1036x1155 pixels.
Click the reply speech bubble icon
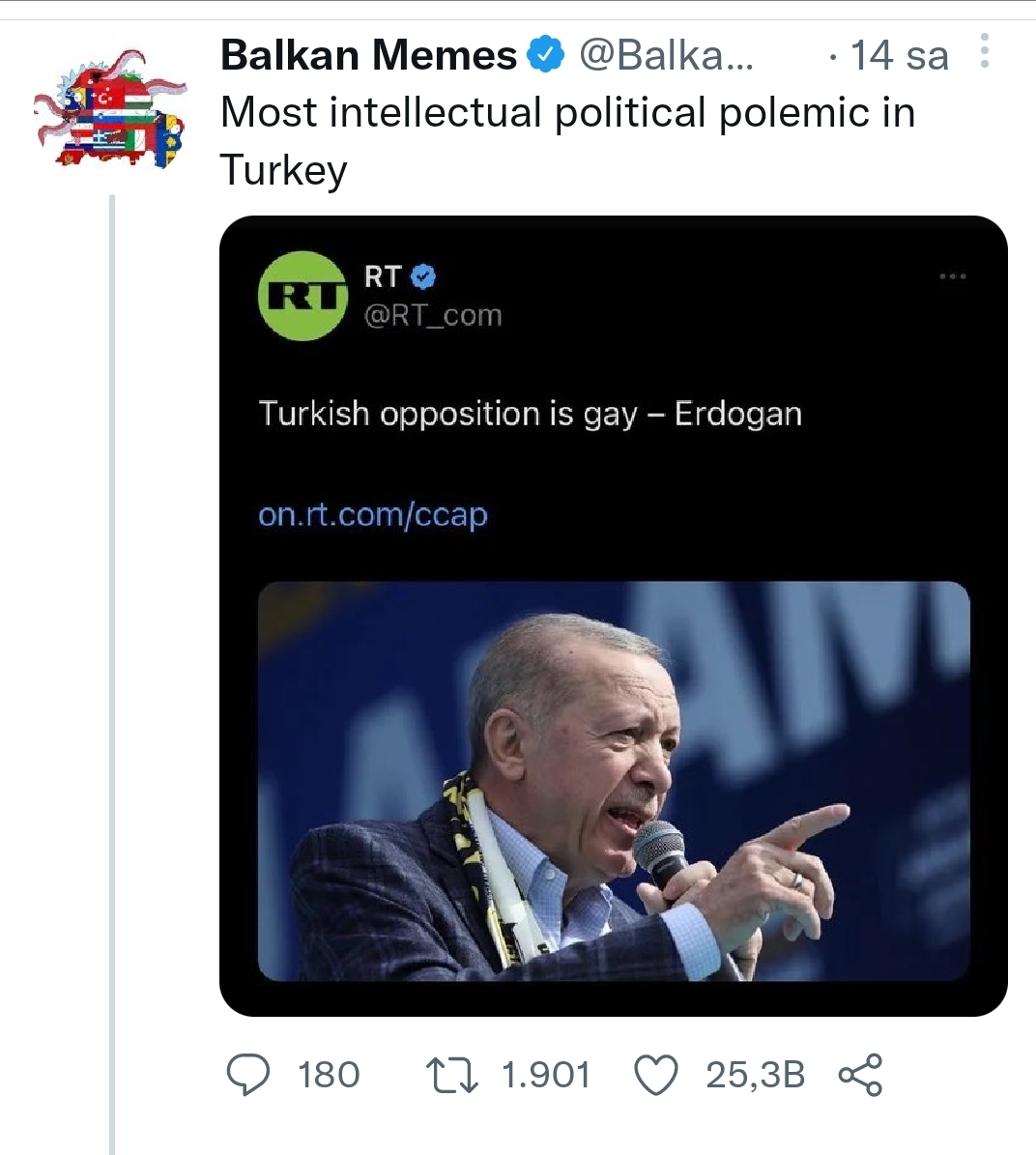(x=248, y=1075)
